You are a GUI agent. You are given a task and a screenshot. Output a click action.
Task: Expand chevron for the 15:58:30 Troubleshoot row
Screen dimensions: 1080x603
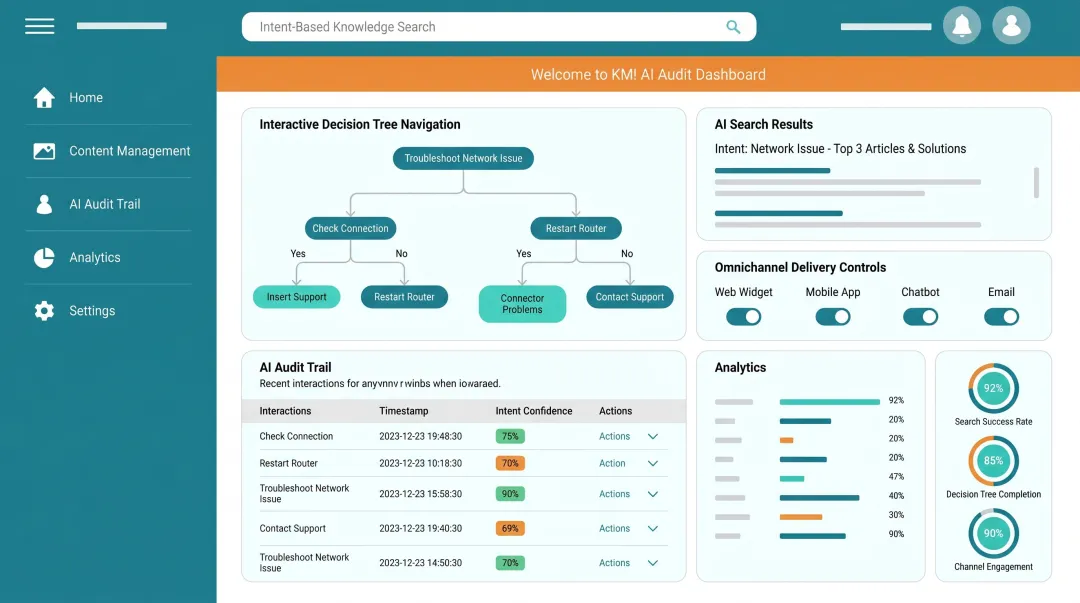(x=653, y=494)
